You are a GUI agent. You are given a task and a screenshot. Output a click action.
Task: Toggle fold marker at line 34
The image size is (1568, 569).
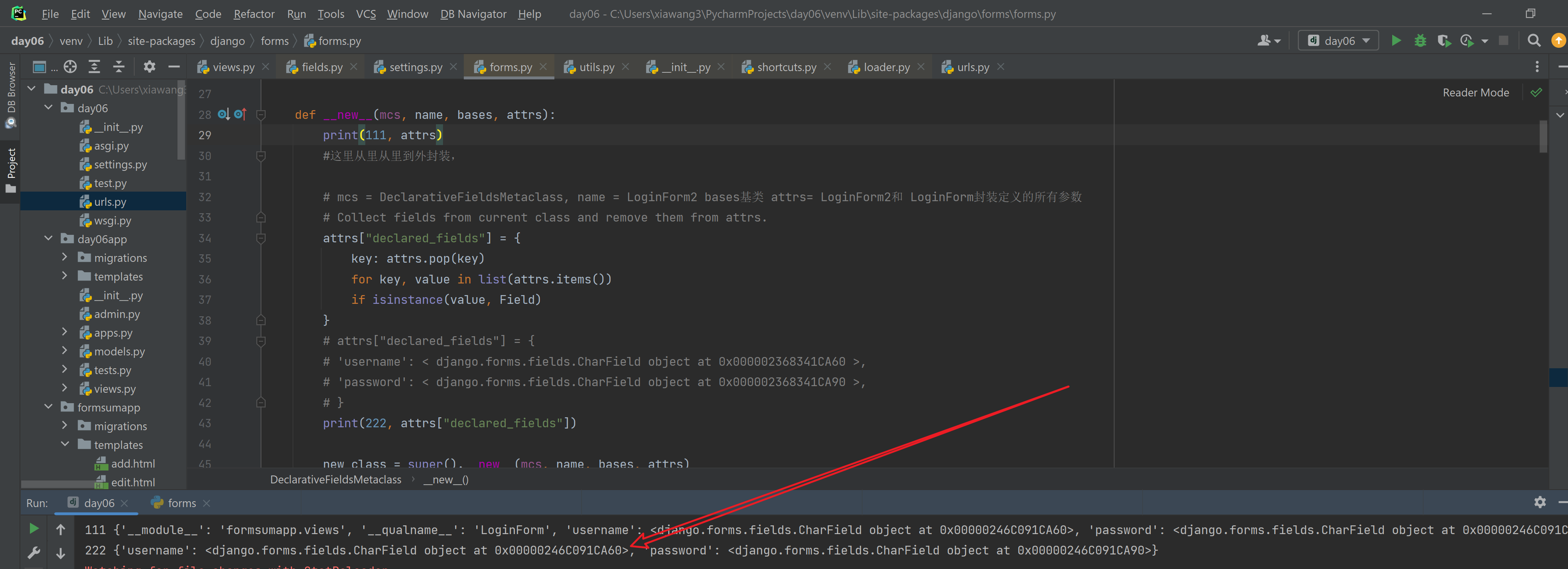(261, 239)
